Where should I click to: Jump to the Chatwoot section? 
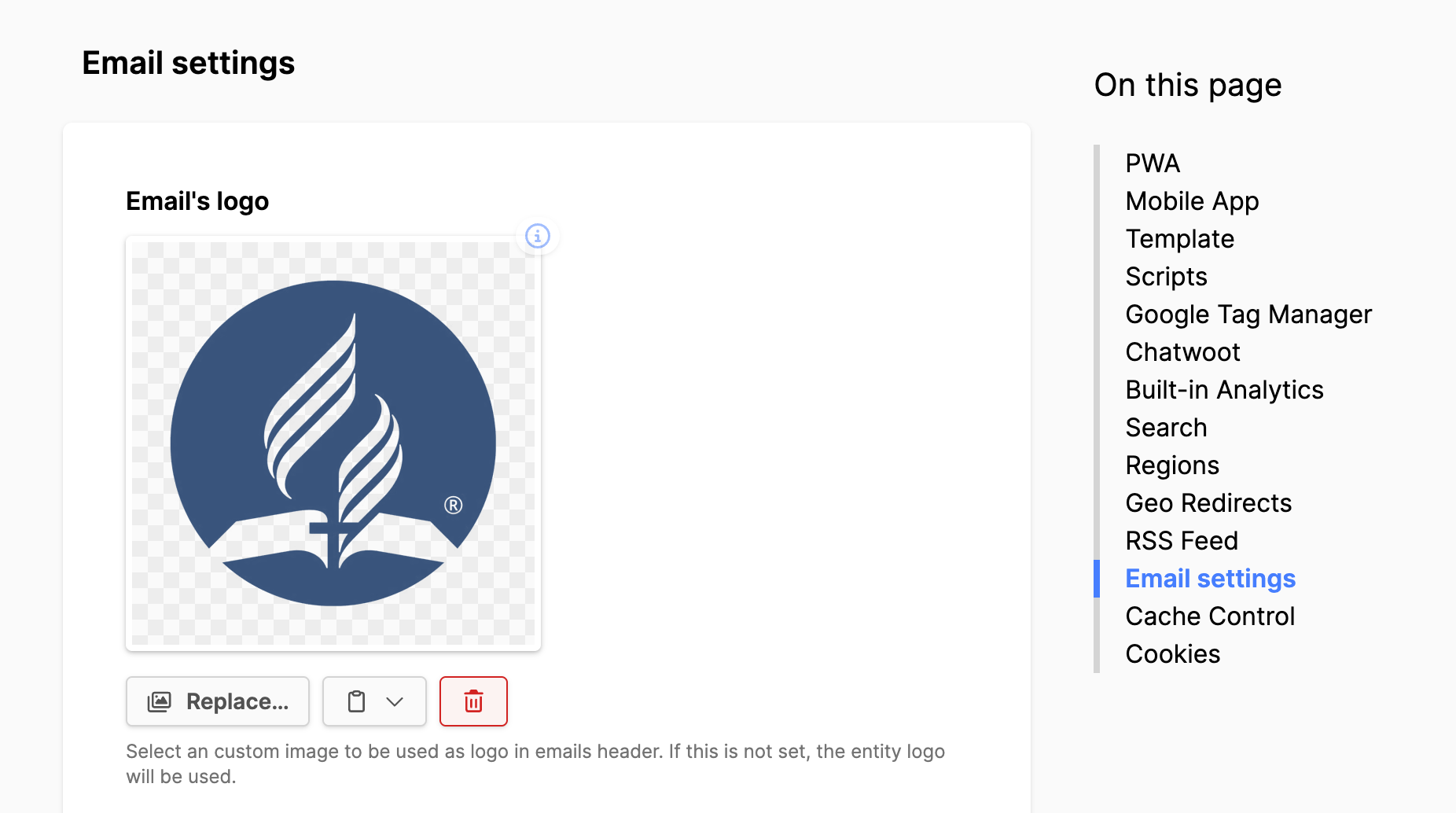1182,352
